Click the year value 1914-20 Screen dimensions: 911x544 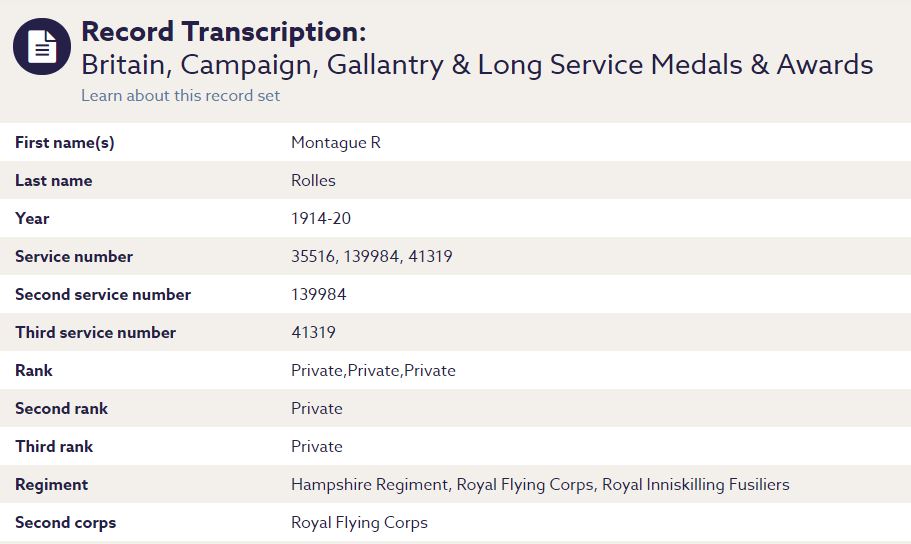pyautogui.click(x=321, y=219)
